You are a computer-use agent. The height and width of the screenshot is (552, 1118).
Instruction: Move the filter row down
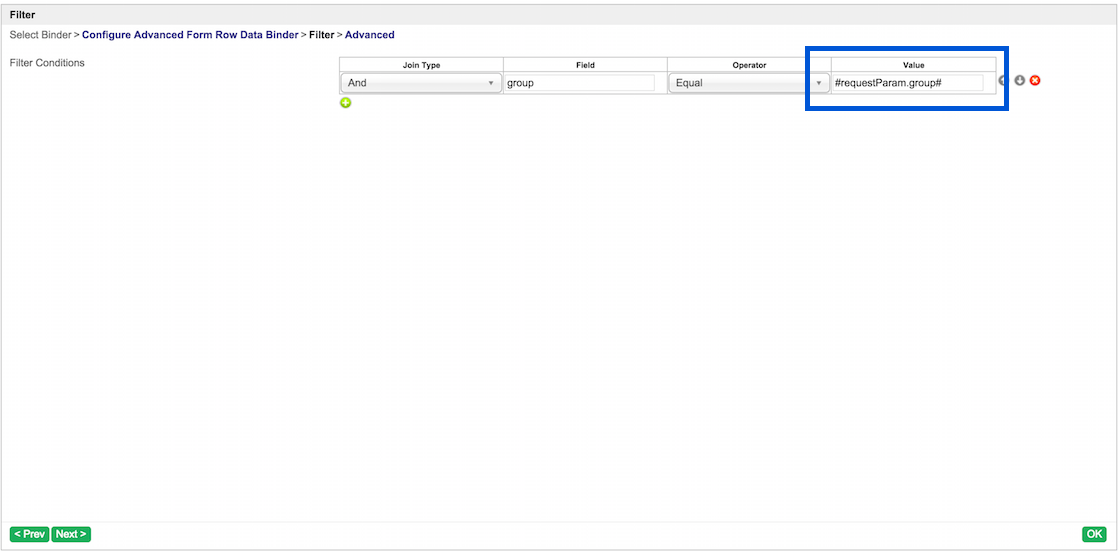[x=1020, y=81]
